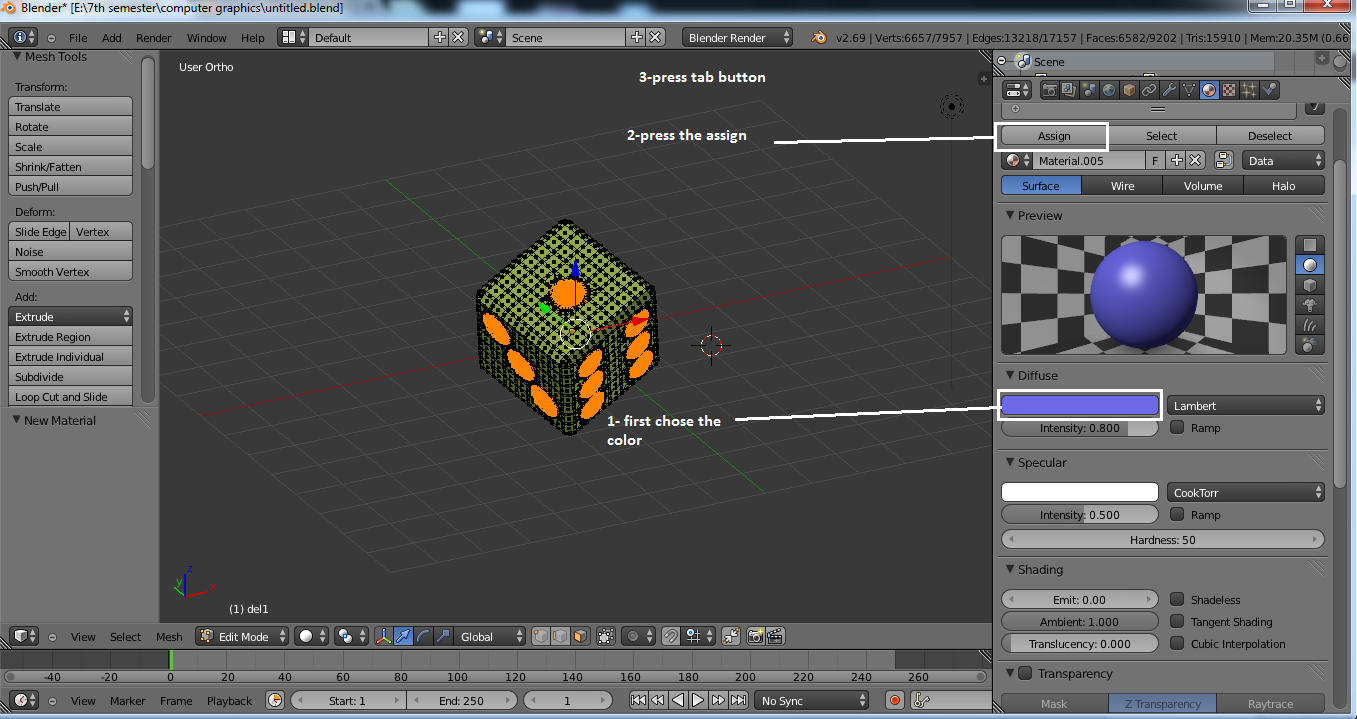Open the Object properties cube icon
This screenshot has height=719, width=1357.
coord(1130,90)
